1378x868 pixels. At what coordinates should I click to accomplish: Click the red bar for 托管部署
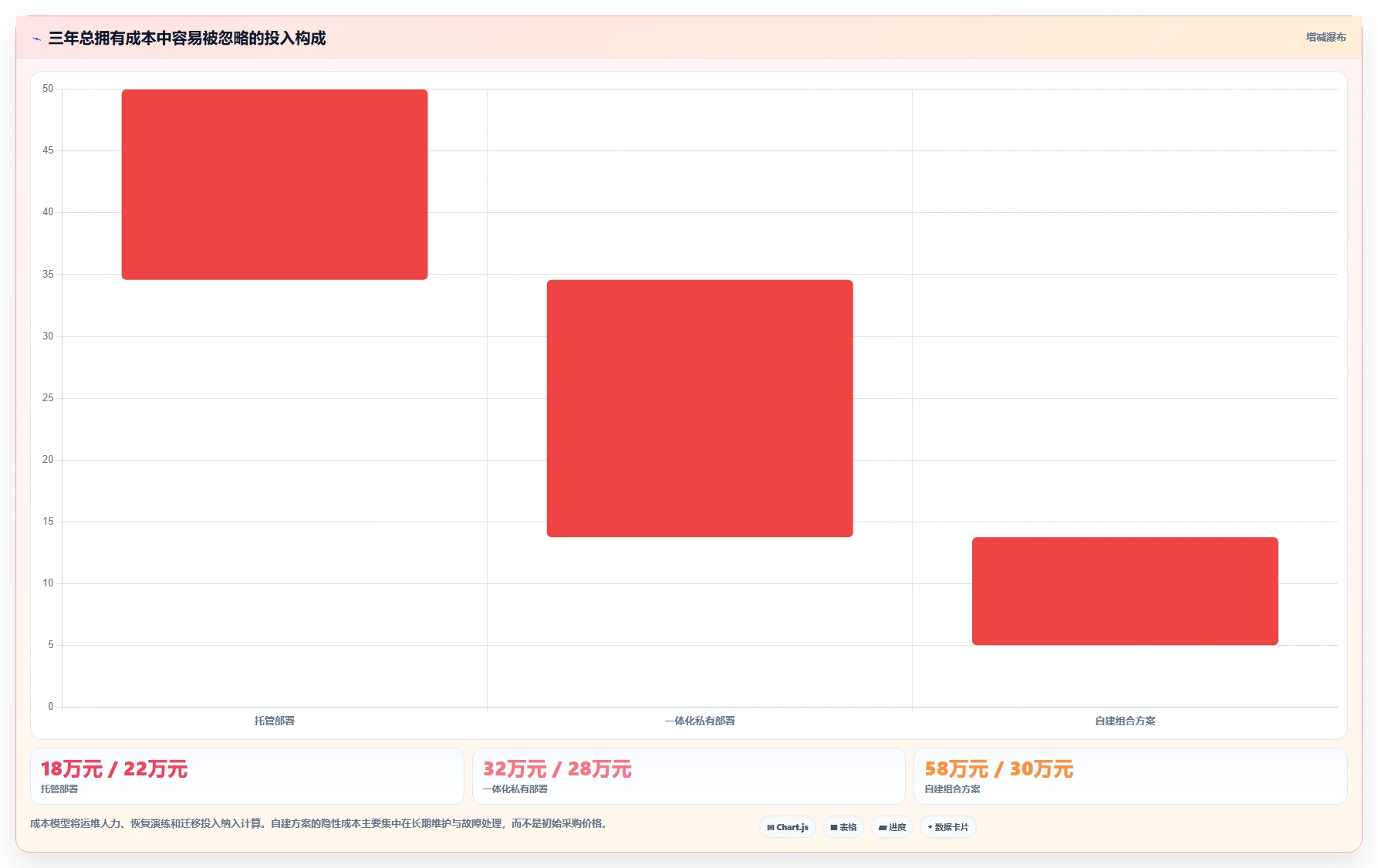pyautogui.click(x=275, y=184)
